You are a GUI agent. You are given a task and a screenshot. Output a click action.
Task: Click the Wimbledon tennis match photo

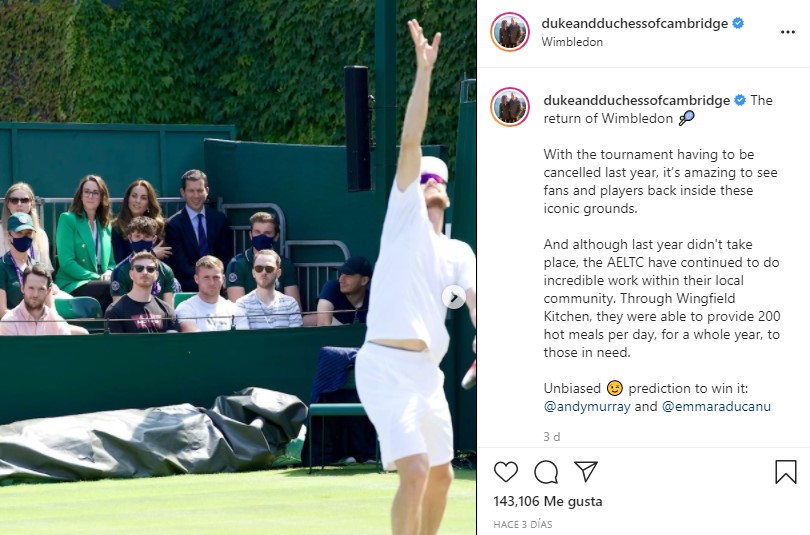coord(238,268)
